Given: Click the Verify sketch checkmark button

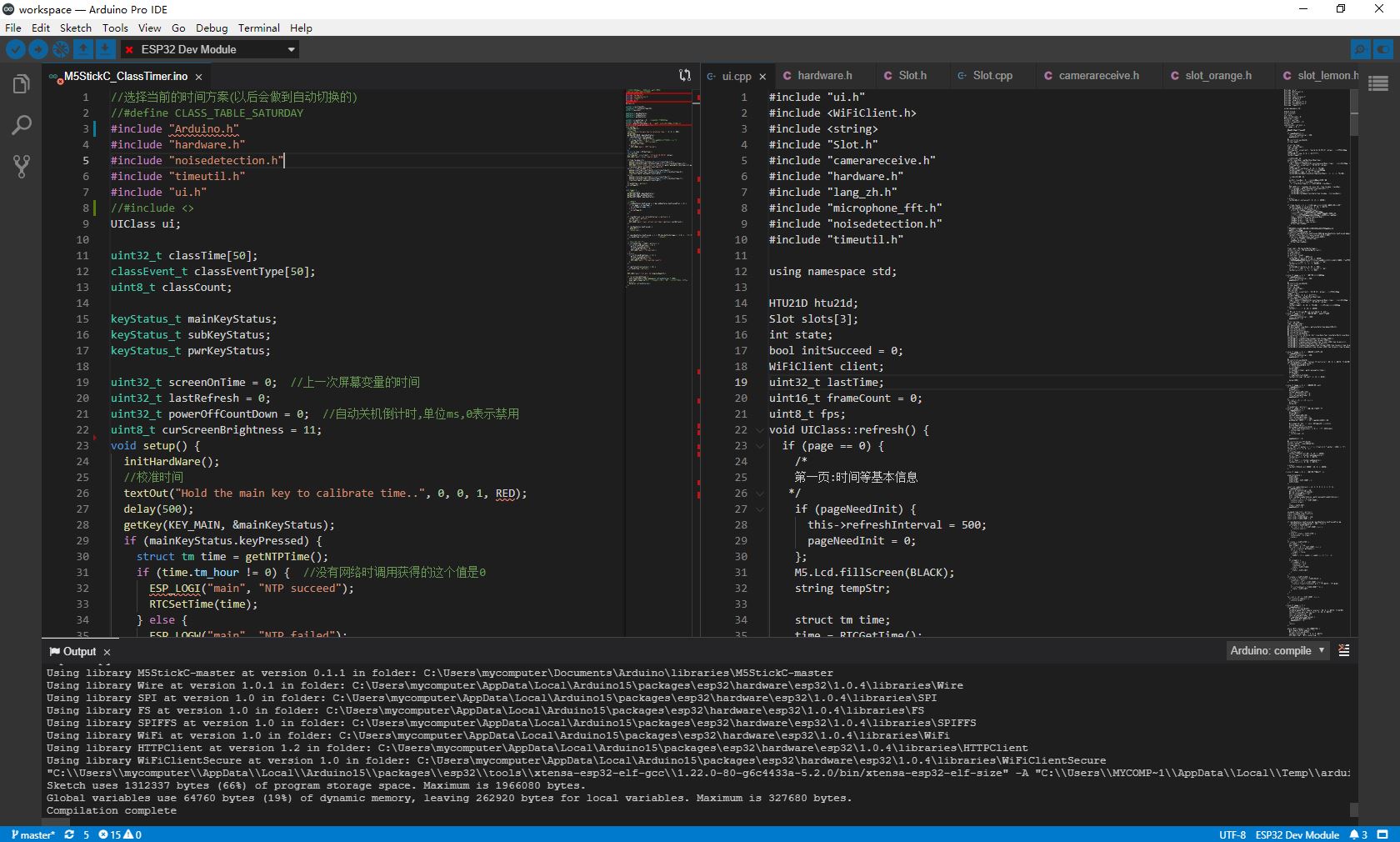Looking at the screenshot, I should 16,49.
